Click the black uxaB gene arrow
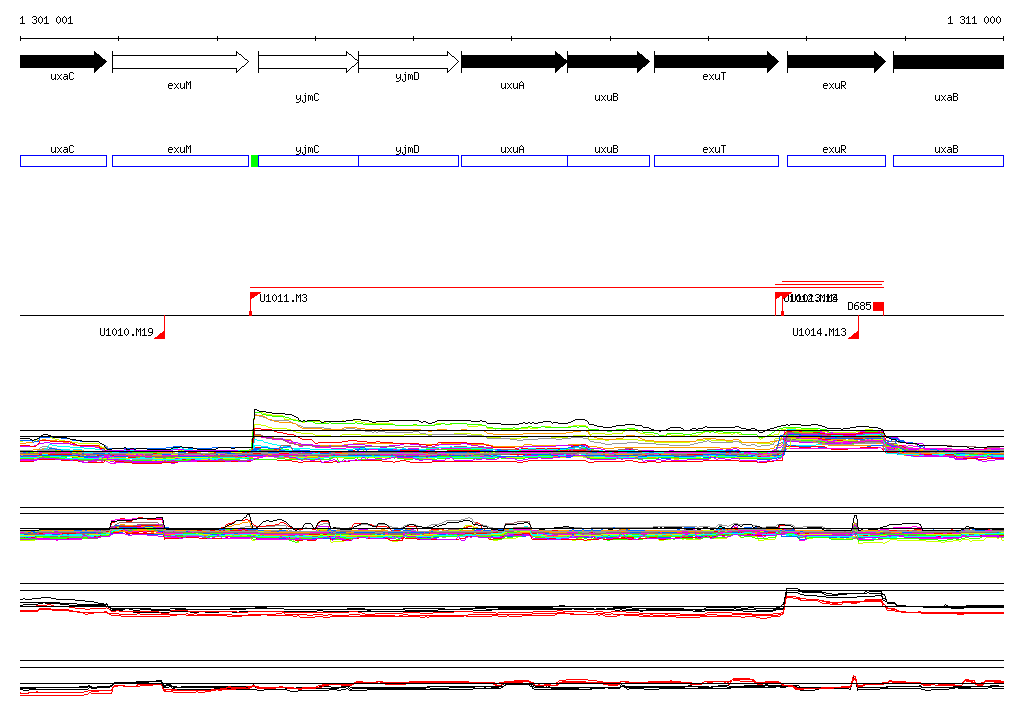 948,62
